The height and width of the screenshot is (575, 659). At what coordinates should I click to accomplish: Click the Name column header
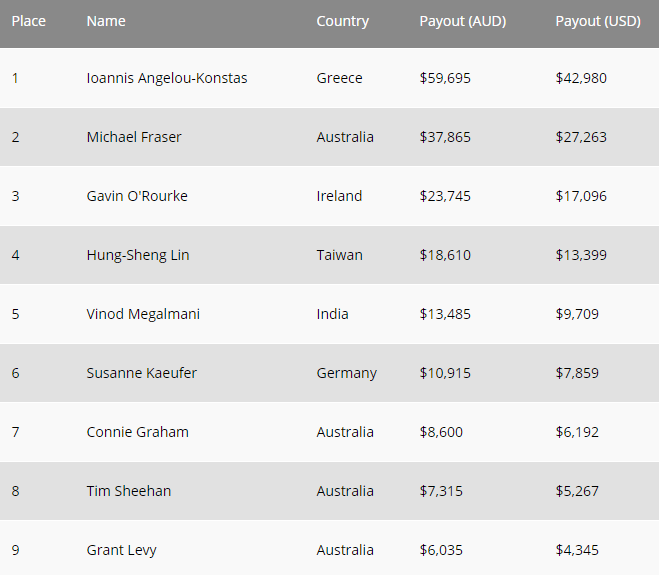[x=106, y=21]
